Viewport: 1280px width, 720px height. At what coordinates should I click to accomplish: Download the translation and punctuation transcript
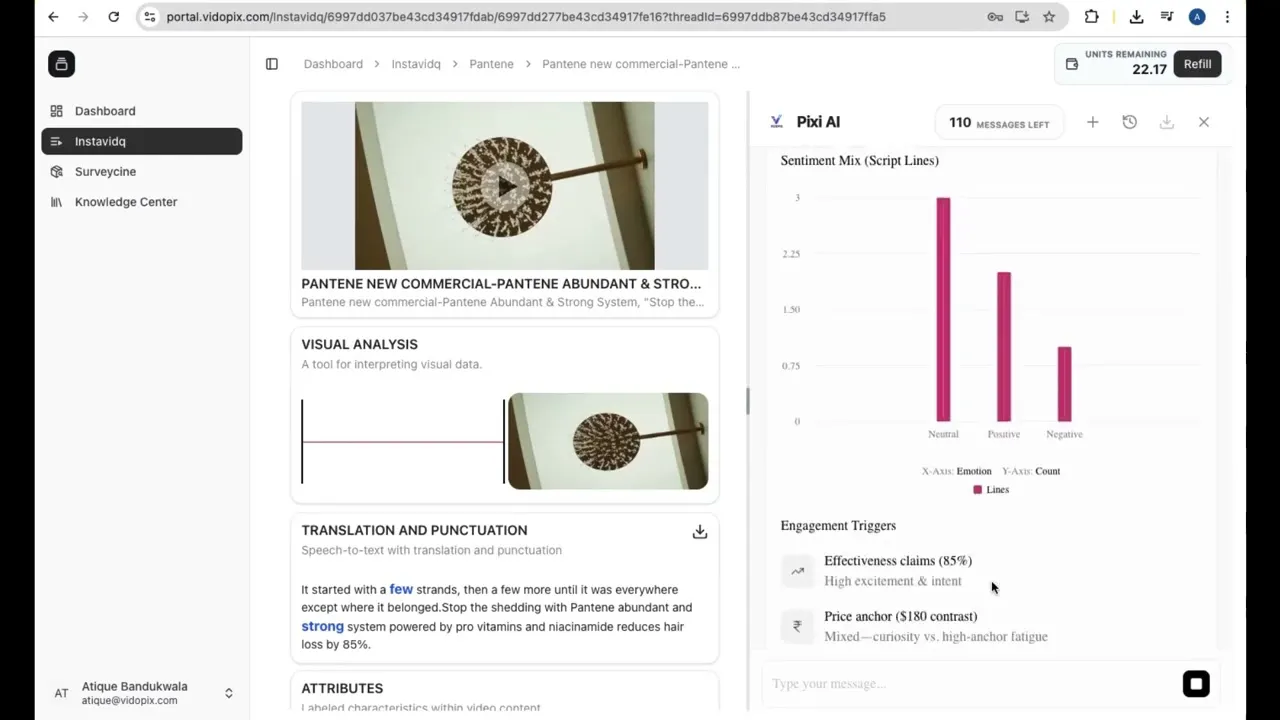(700, 532)
